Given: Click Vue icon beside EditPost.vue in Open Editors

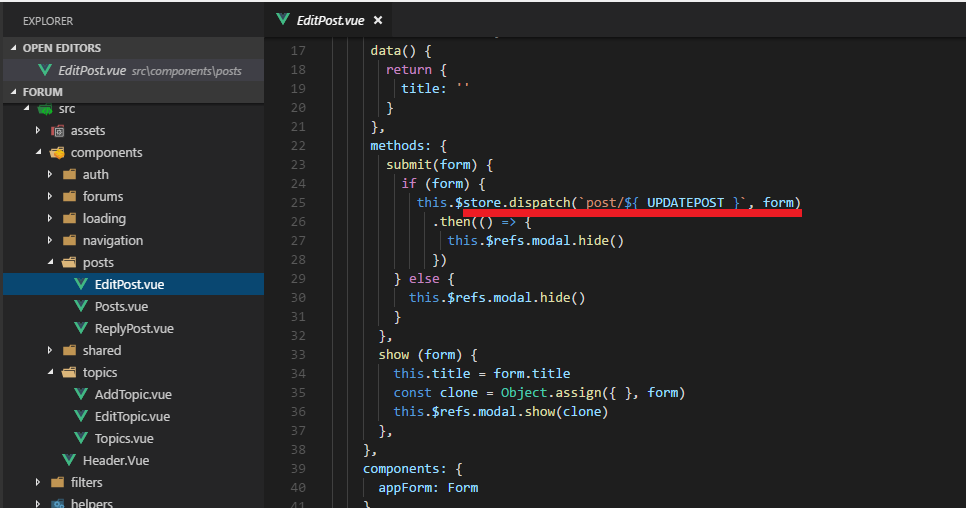Looking at the screenshot, I should click(x=45, y=70).
